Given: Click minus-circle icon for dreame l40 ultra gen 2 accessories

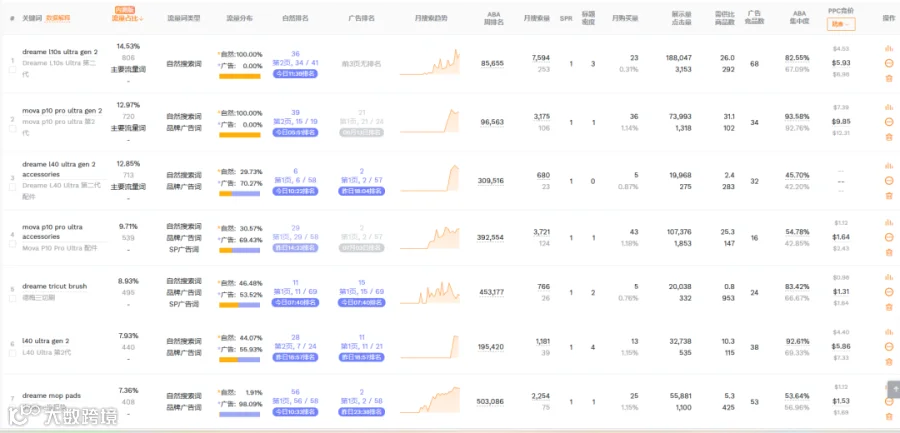Looking at the screenshot, I should 889,180.
